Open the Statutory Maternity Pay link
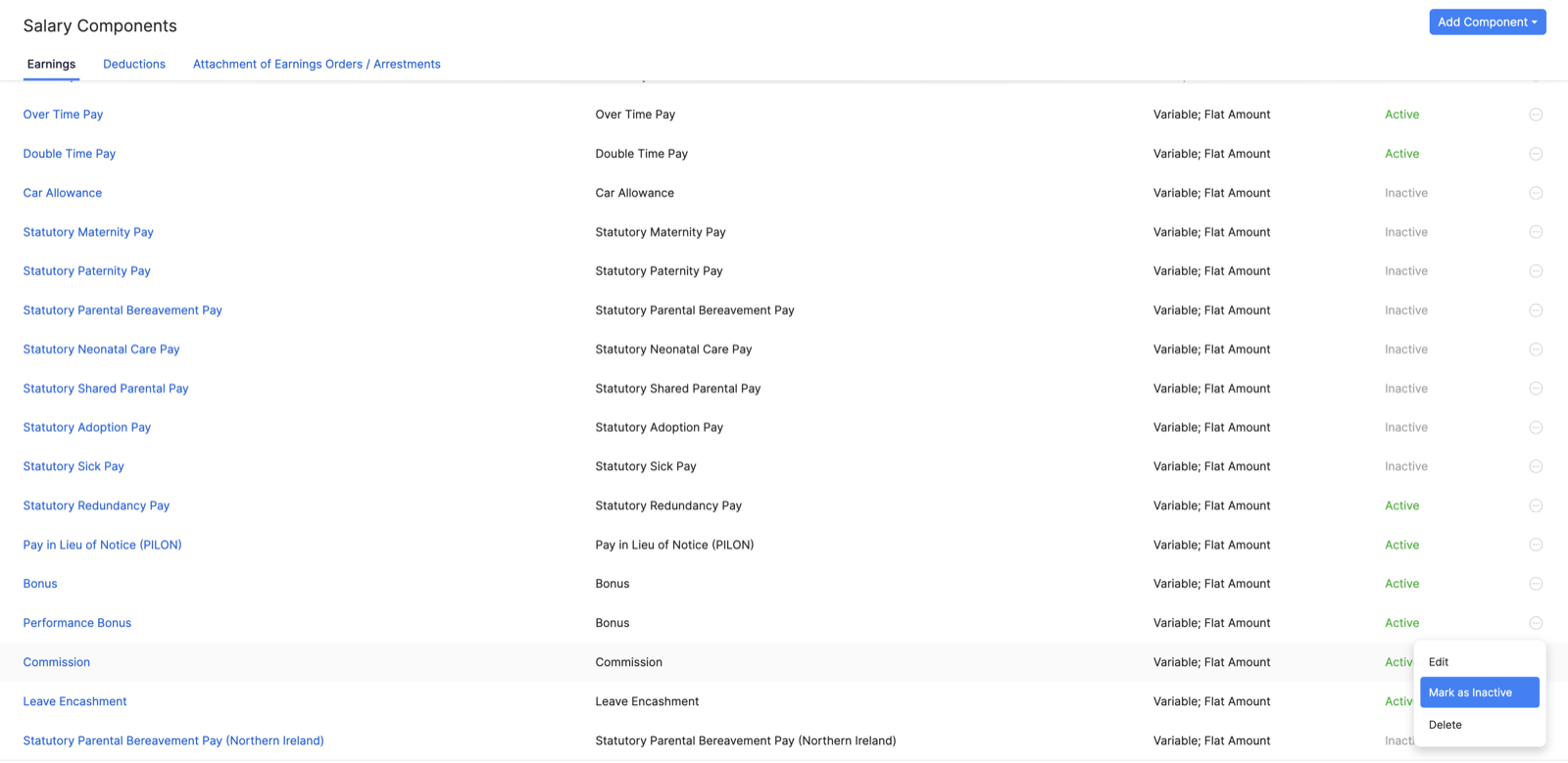Image resolution: width=1568 pixels, height=763 pixels. 88,232
